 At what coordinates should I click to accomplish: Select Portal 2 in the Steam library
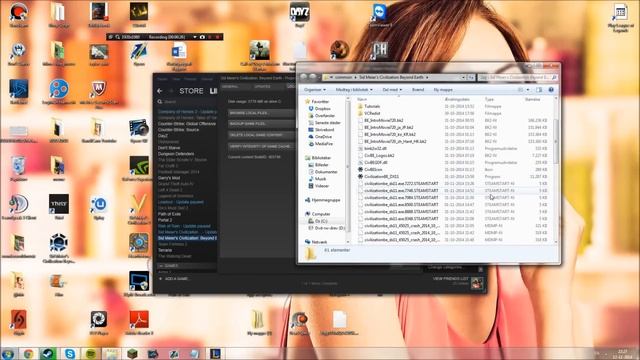[x=165, y=220]
